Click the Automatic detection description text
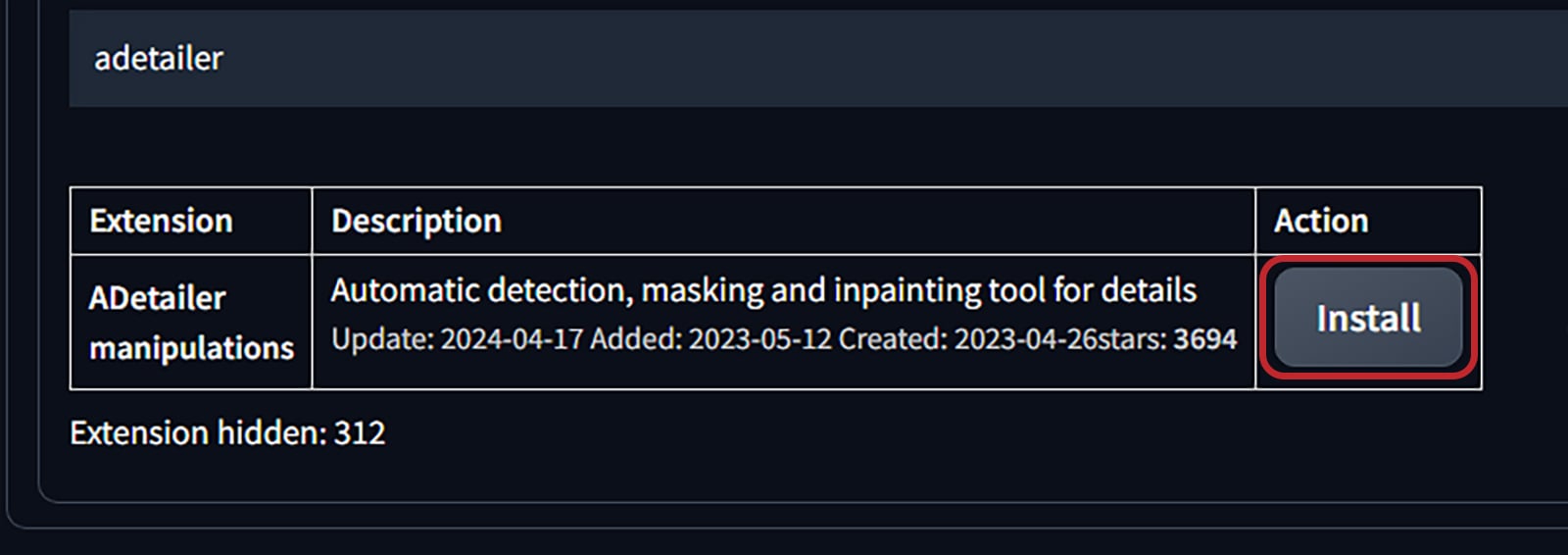This screenshot has height=555, width=1568. [763, 290]
